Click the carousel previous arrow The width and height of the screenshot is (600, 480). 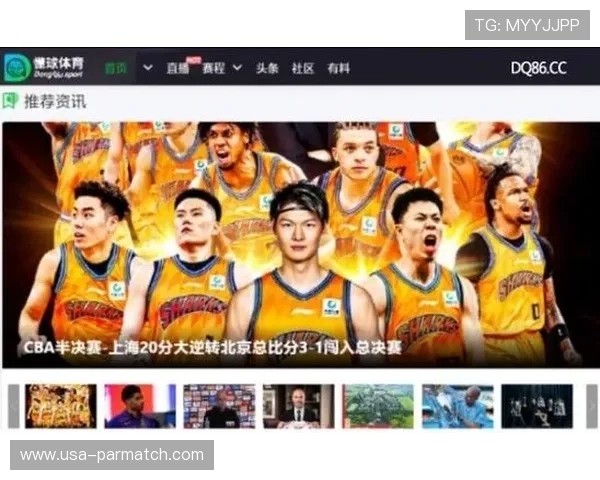point(14,406)
